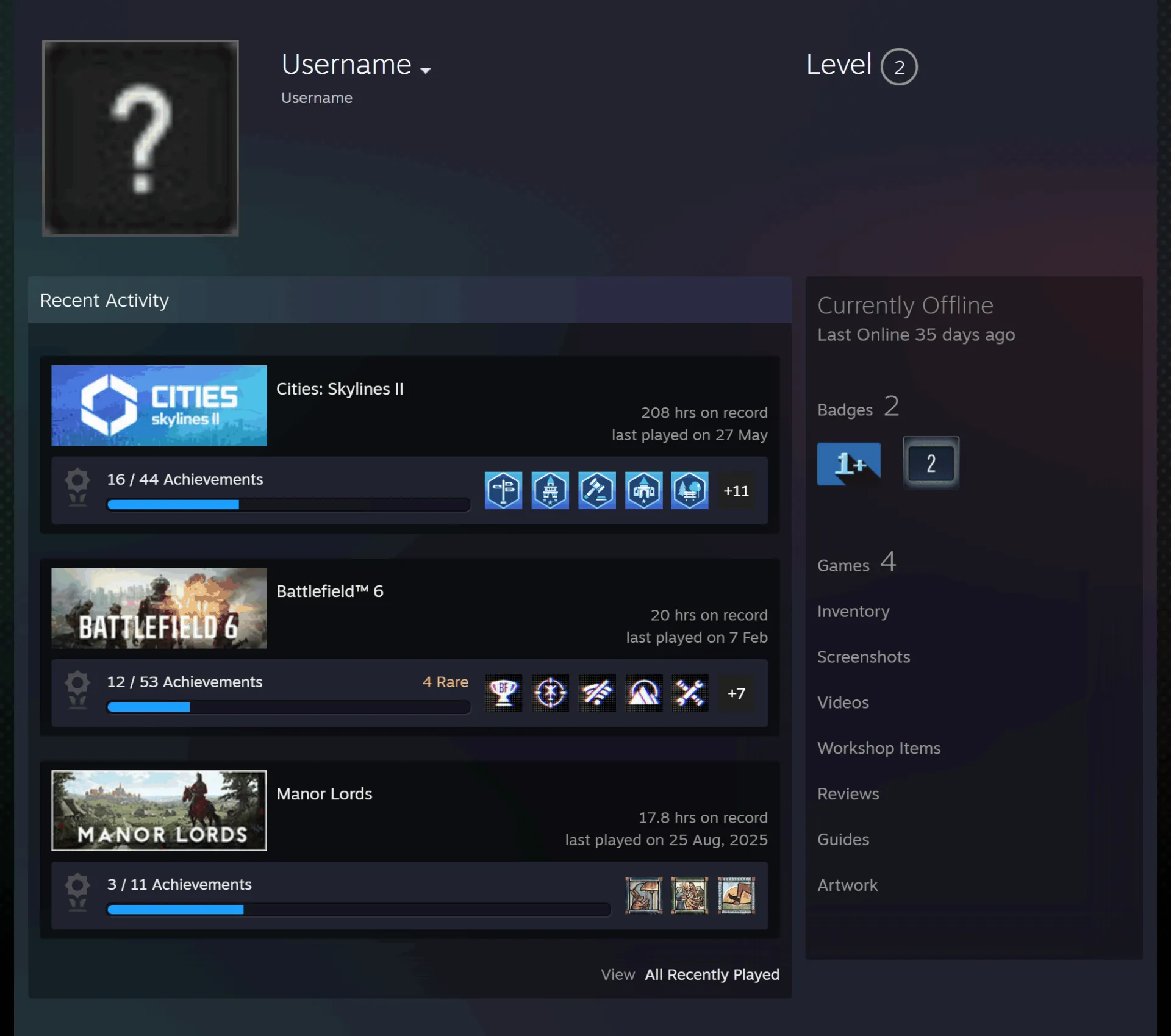
Task: Open the 1+ community badge
Action: pos(849,463)
